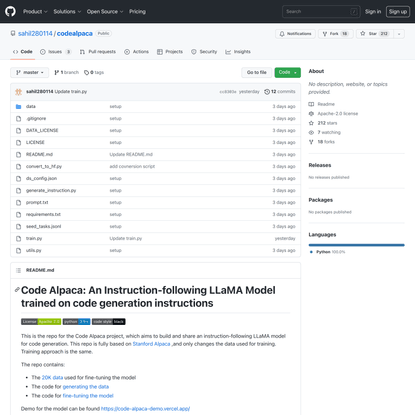415x415 pixels.
Task: Expand the green Code download dropdown
Action: [x=287, y=72]
